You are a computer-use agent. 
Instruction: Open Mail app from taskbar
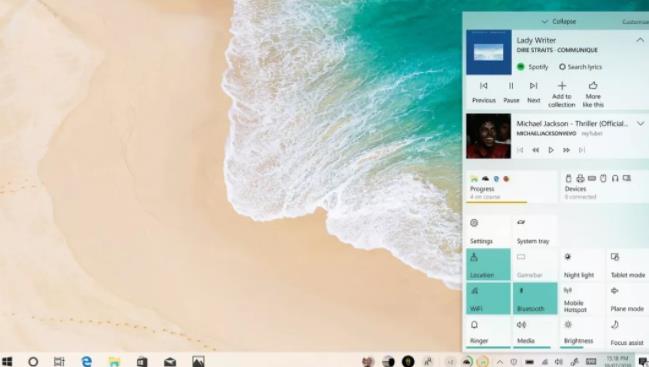click(x=170, y=362)
